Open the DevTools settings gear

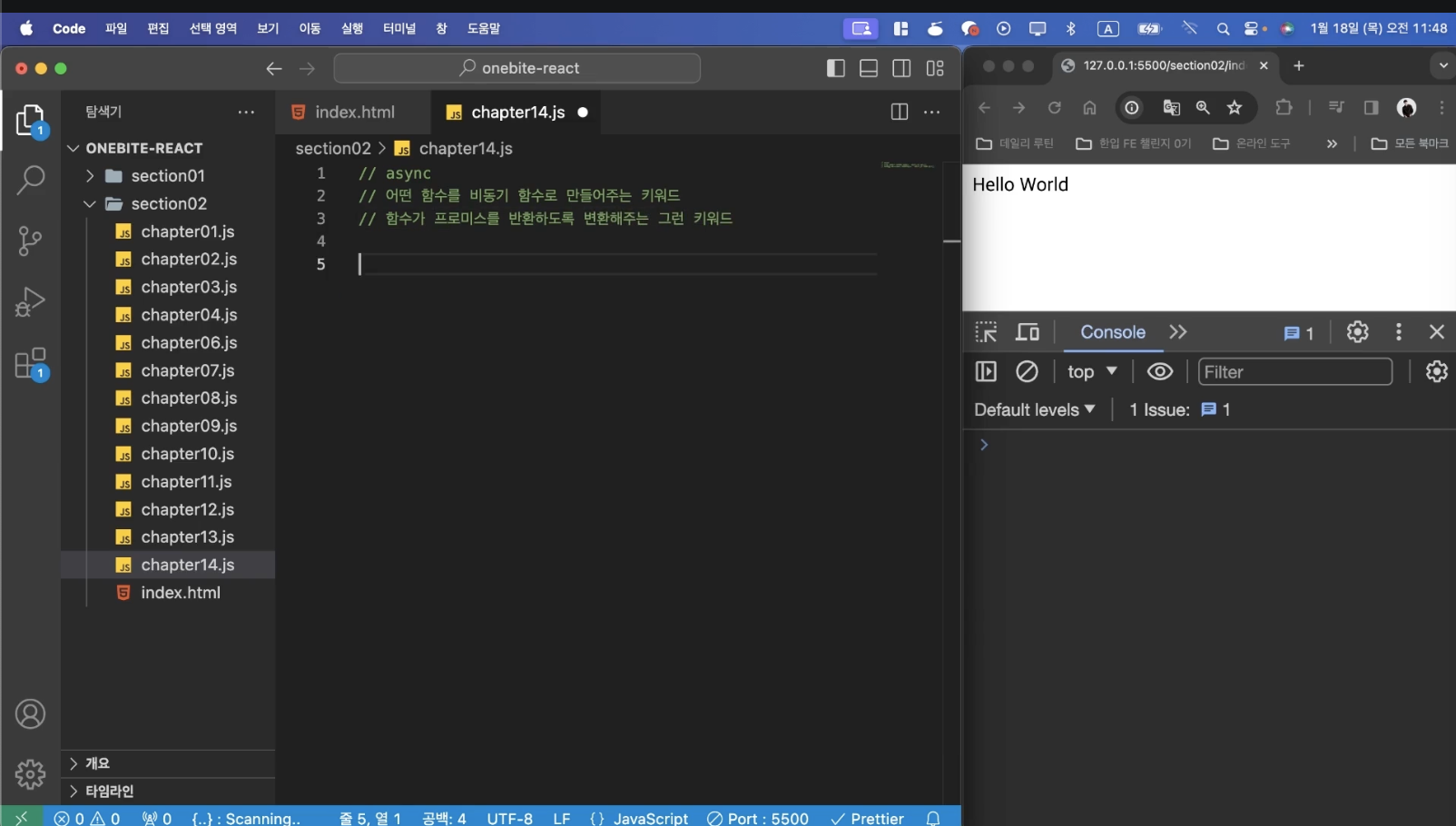(1357, 332)
